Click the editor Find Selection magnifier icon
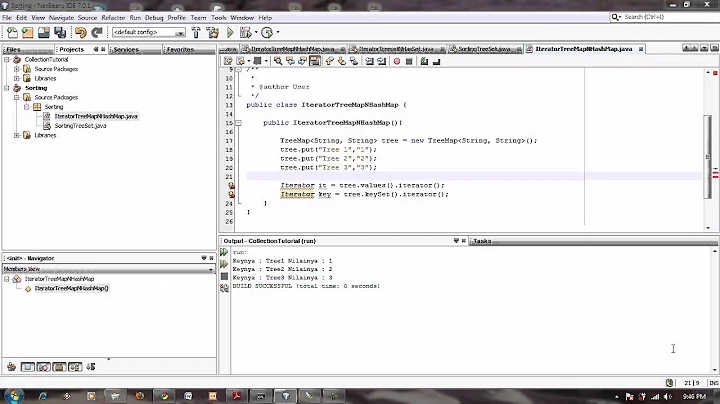This screenshot has height=404, width=720. [278, 61]
